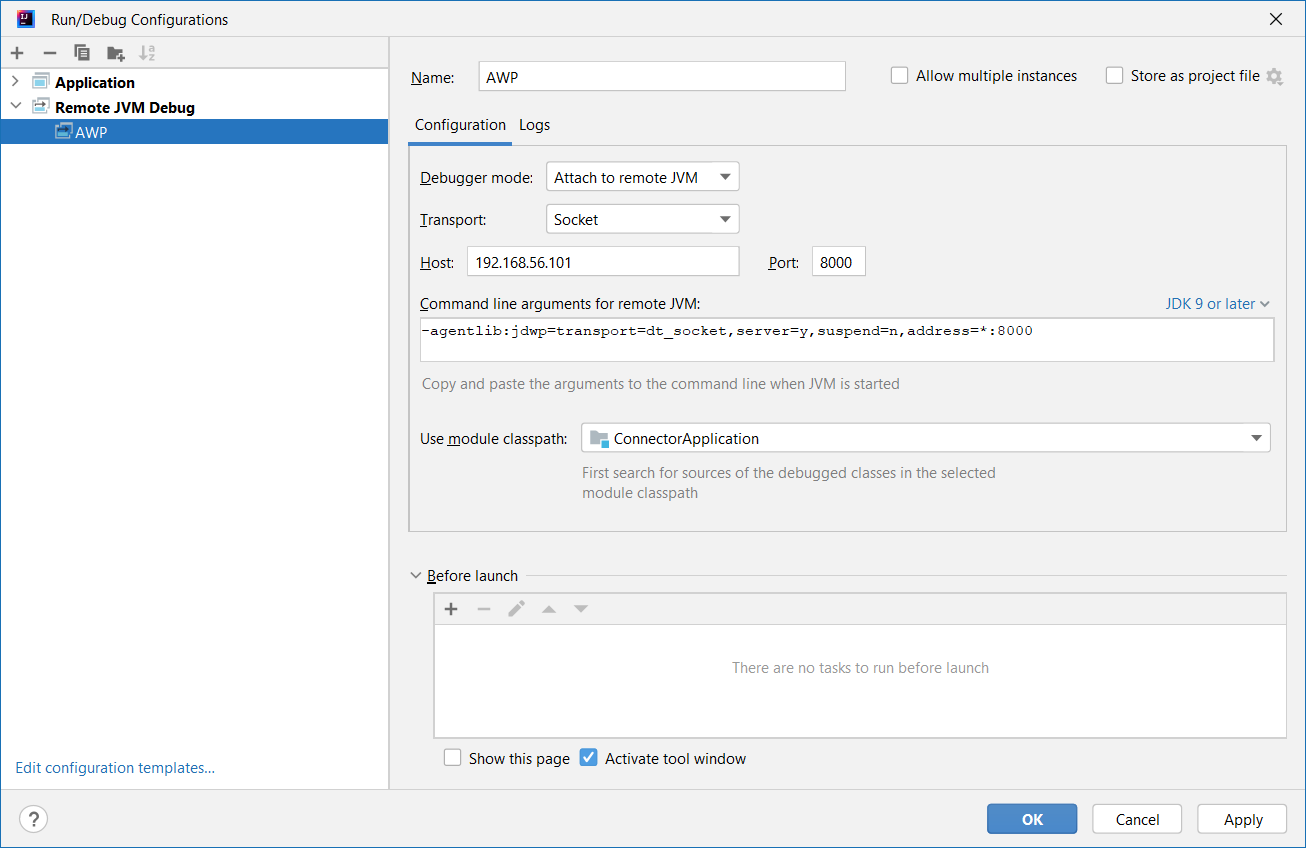Click the gear icon beside Store as project file
The width and height of the screenshot is (1306, 848).
point(1274,76)
